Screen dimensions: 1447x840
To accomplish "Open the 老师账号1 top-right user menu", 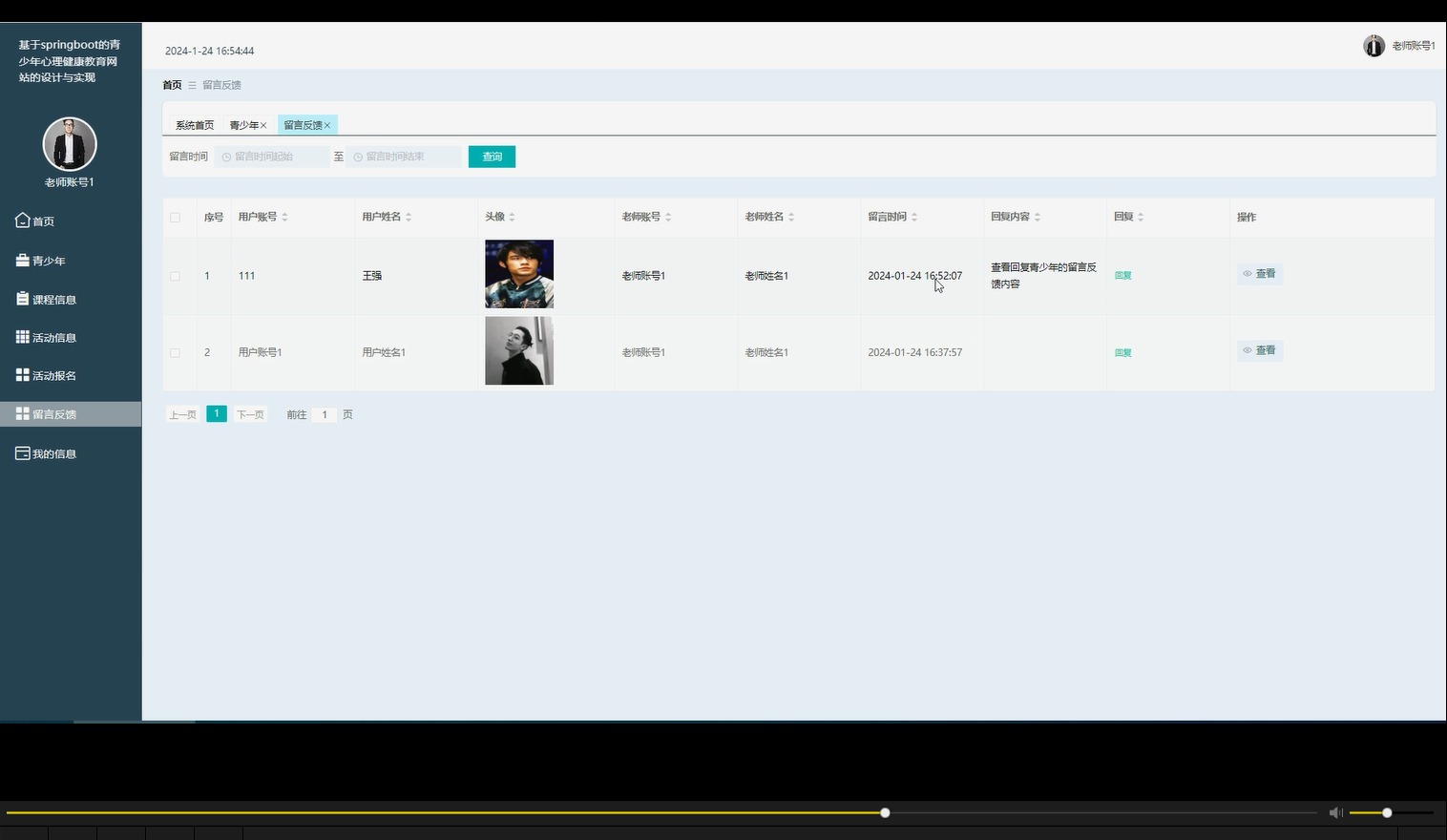I will tap(1413, 46).
